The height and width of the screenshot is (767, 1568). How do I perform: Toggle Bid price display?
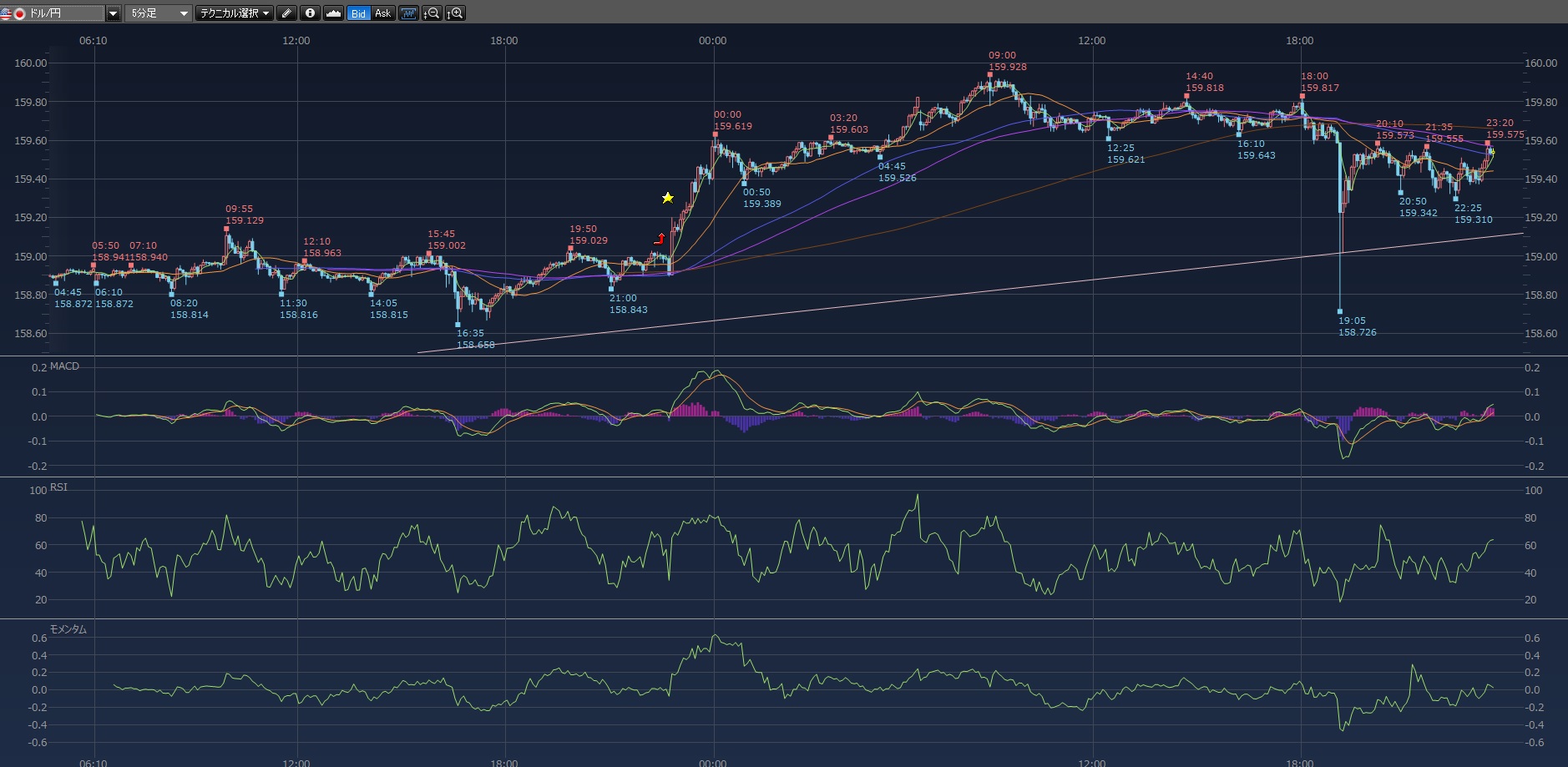358,13
